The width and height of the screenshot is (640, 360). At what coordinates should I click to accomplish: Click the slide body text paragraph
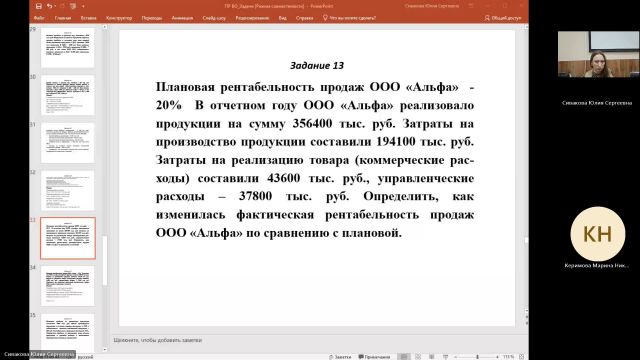click(315, 160)
